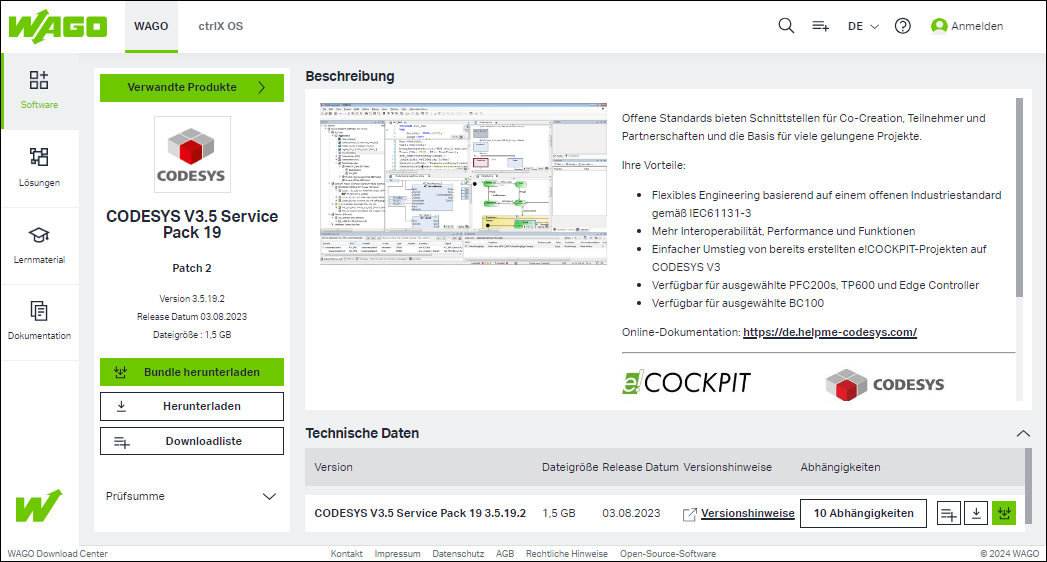This screenshot has width=1047, height=562.
Task: Click the 03.08.2023 date cell in the table
Action: click(x=631, y=513)
